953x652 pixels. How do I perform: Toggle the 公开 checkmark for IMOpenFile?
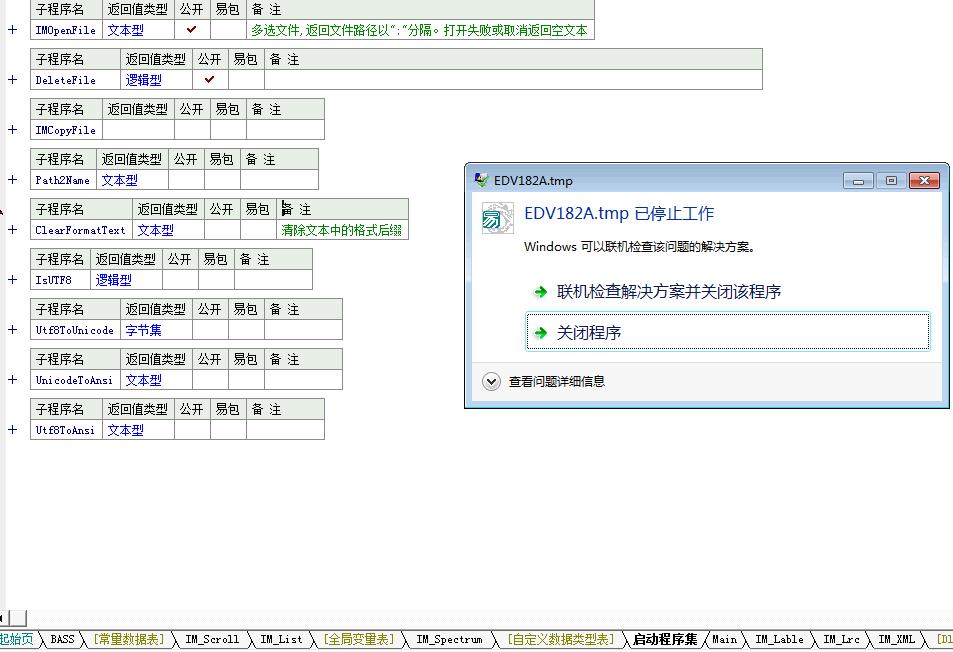[192, 30]
